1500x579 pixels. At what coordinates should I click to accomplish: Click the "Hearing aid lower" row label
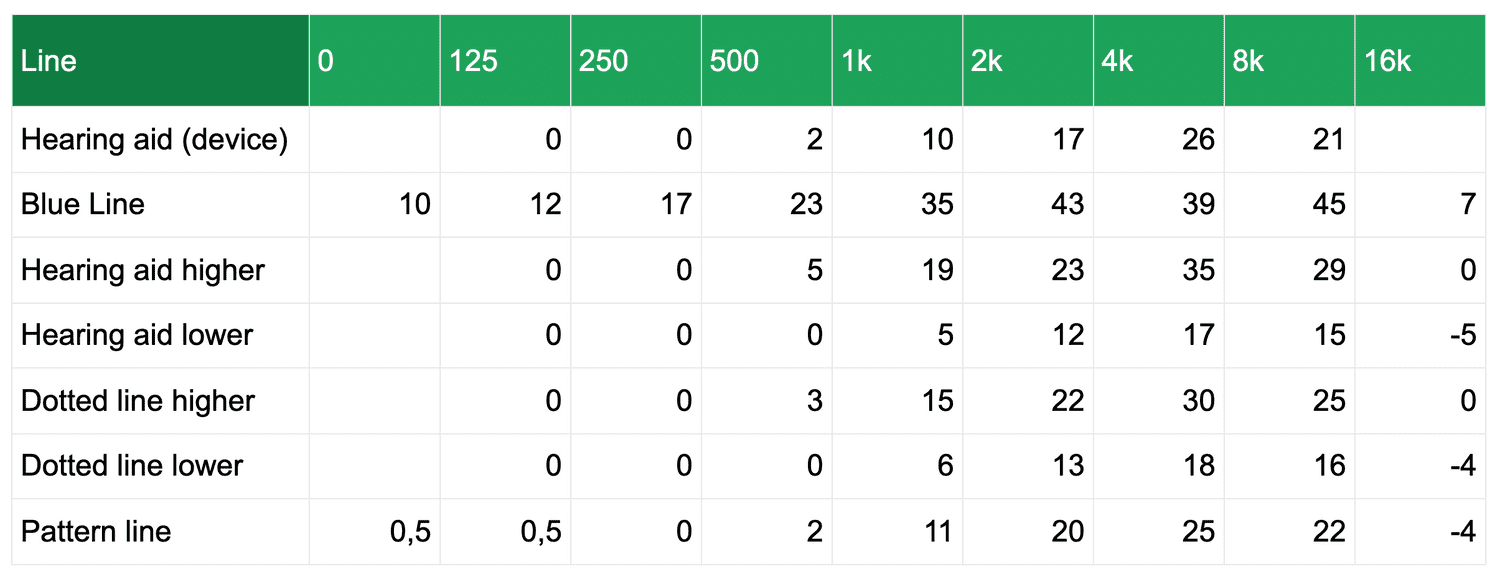coord(137,335)
